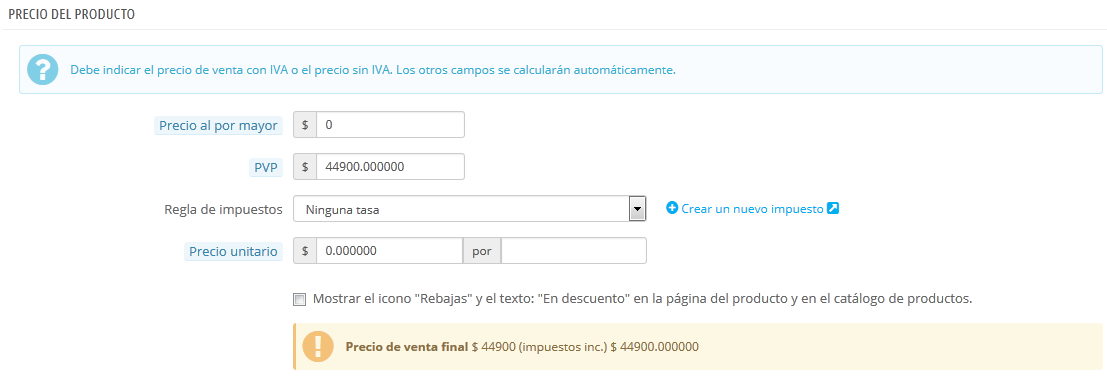Click the external link icon after Crear un nuevo impuesto
Screen dimensions: 1107x382
pos(832,208)
